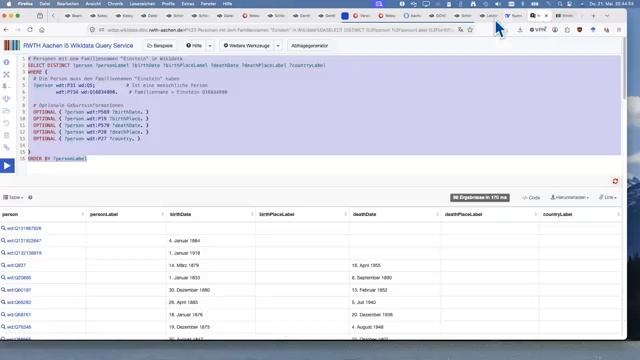Sort by the deathDate column header

(x=395, y=214)
